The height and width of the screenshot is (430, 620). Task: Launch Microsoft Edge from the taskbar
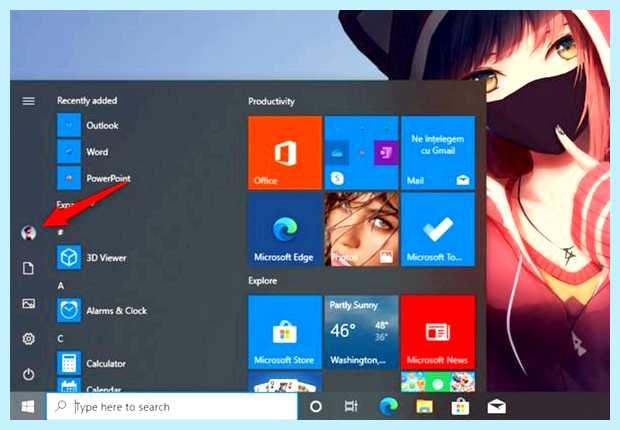coord(389,406)
